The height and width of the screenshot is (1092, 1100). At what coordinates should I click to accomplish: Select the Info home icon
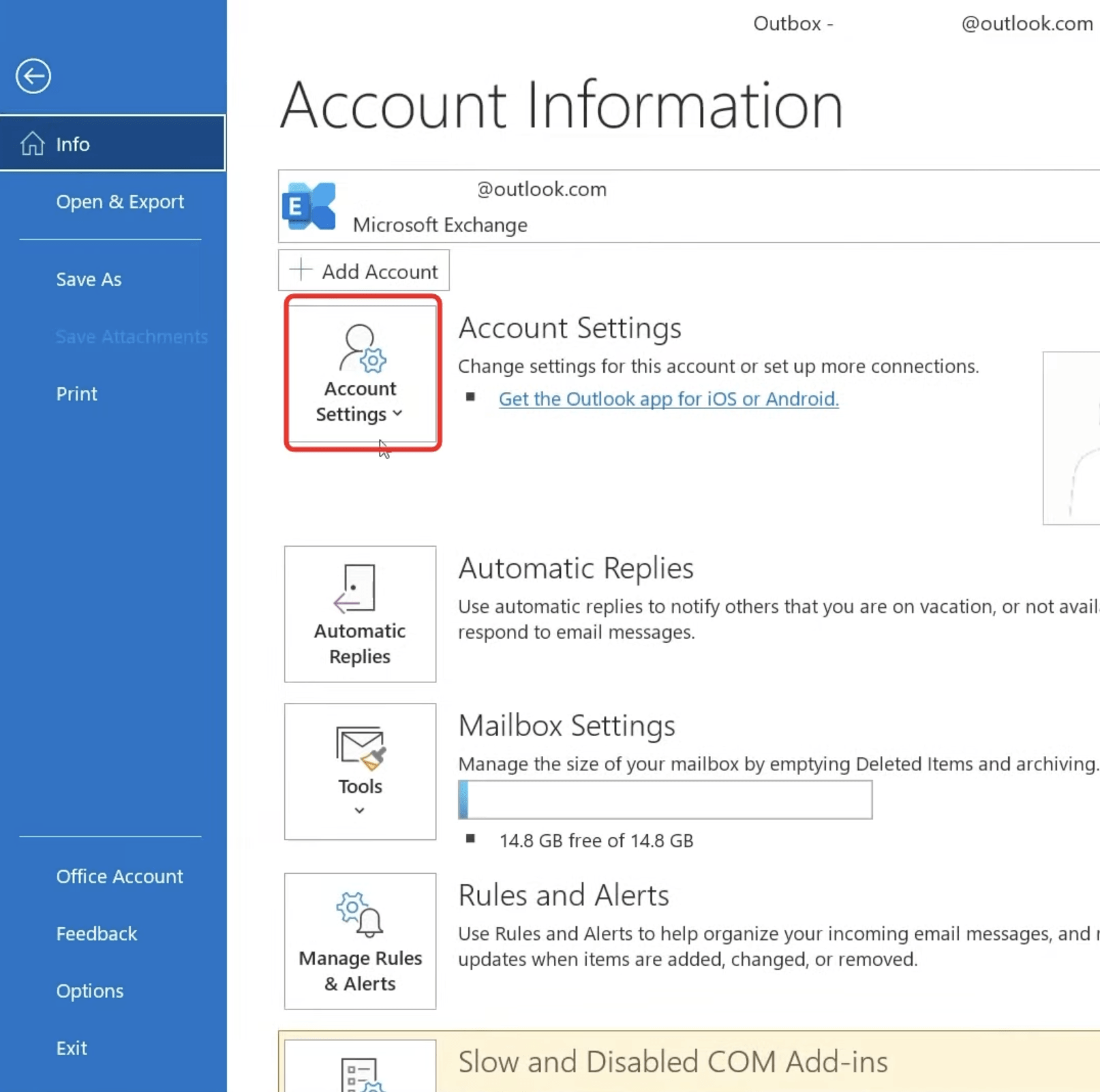(32, 144)
